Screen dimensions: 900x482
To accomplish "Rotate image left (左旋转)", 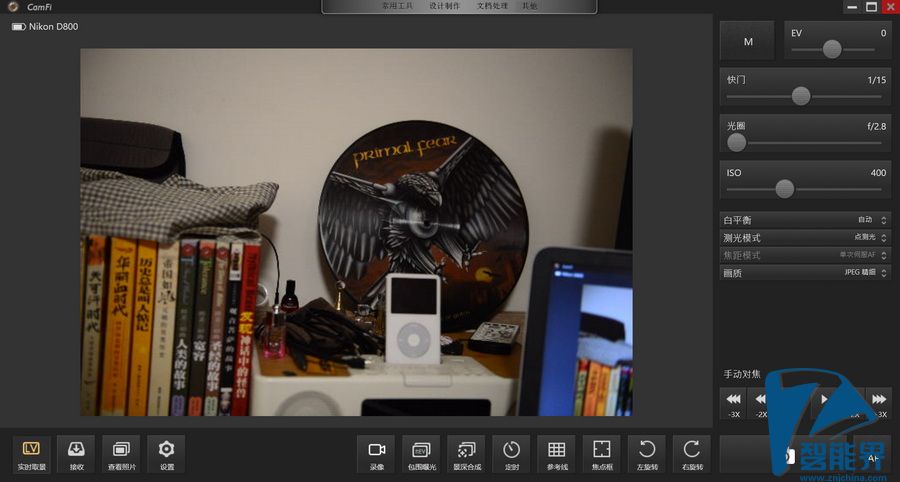I will tap(647, 454).
